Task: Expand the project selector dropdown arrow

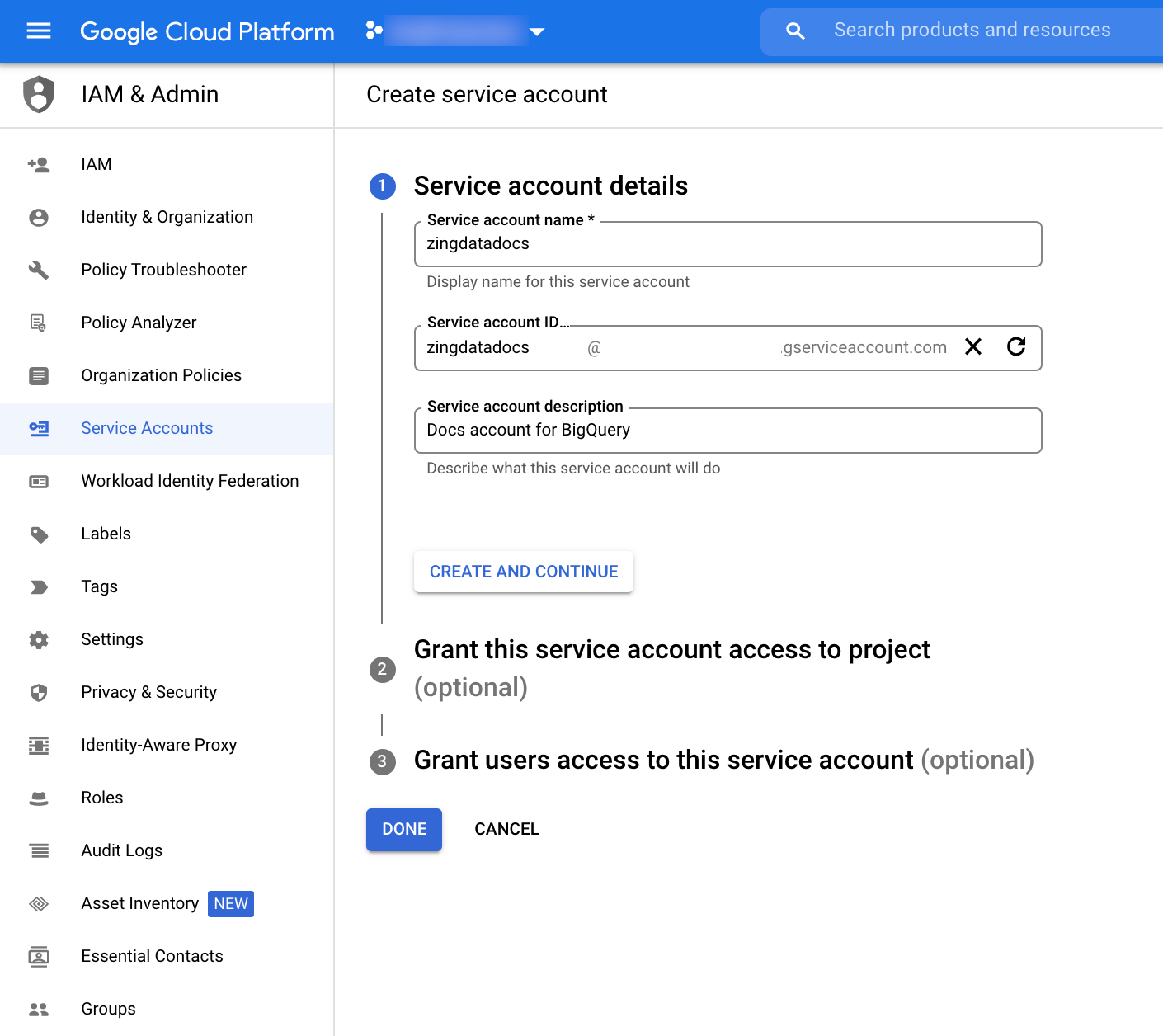Action: [537, 32]
